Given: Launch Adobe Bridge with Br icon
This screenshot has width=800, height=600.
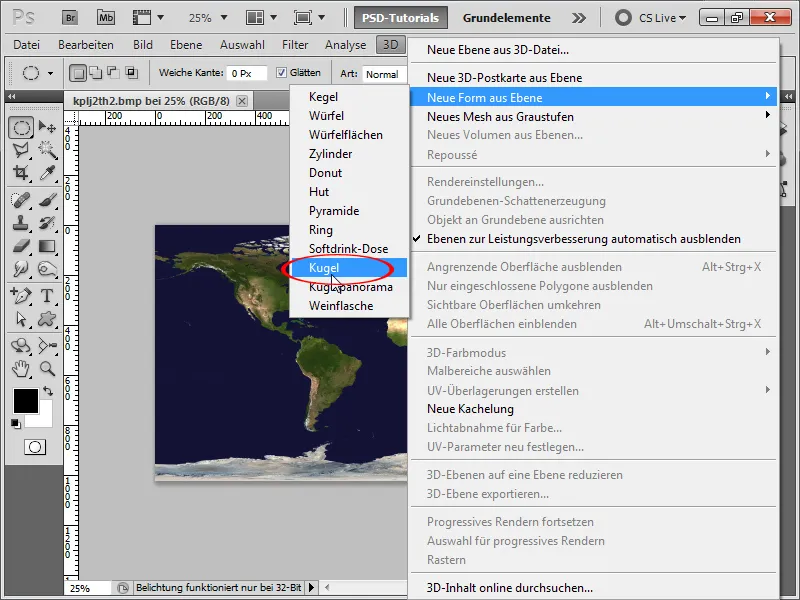Looking at the screenshot, I should click(70, 18).
